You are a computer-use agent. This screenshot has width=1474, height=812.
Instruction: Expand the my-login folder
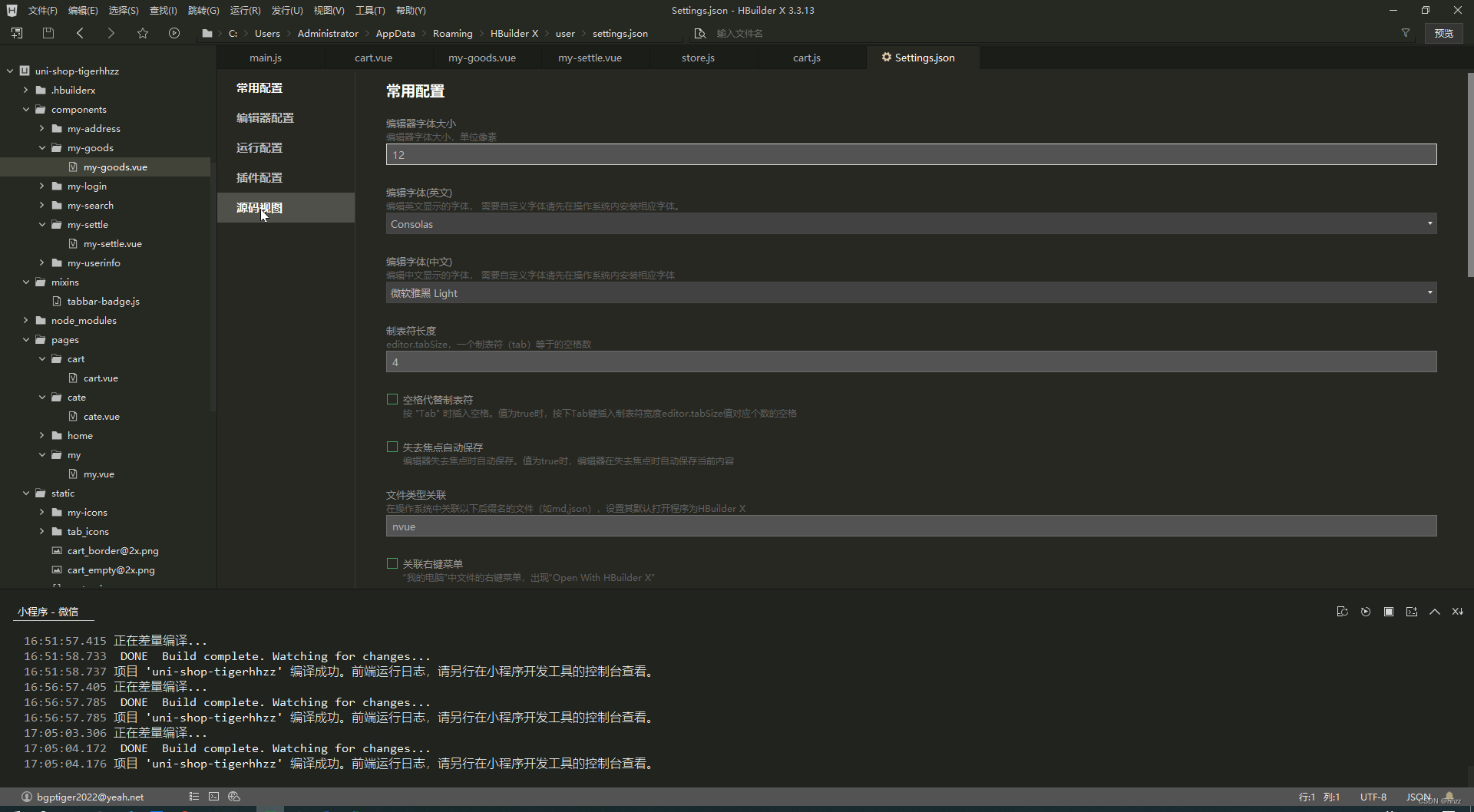coord(41,186)
